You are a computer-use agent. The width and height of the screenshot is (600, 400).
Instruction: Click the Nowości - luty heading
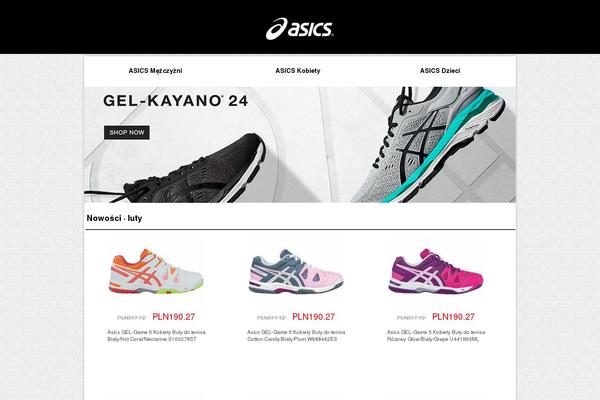(114, 218)
